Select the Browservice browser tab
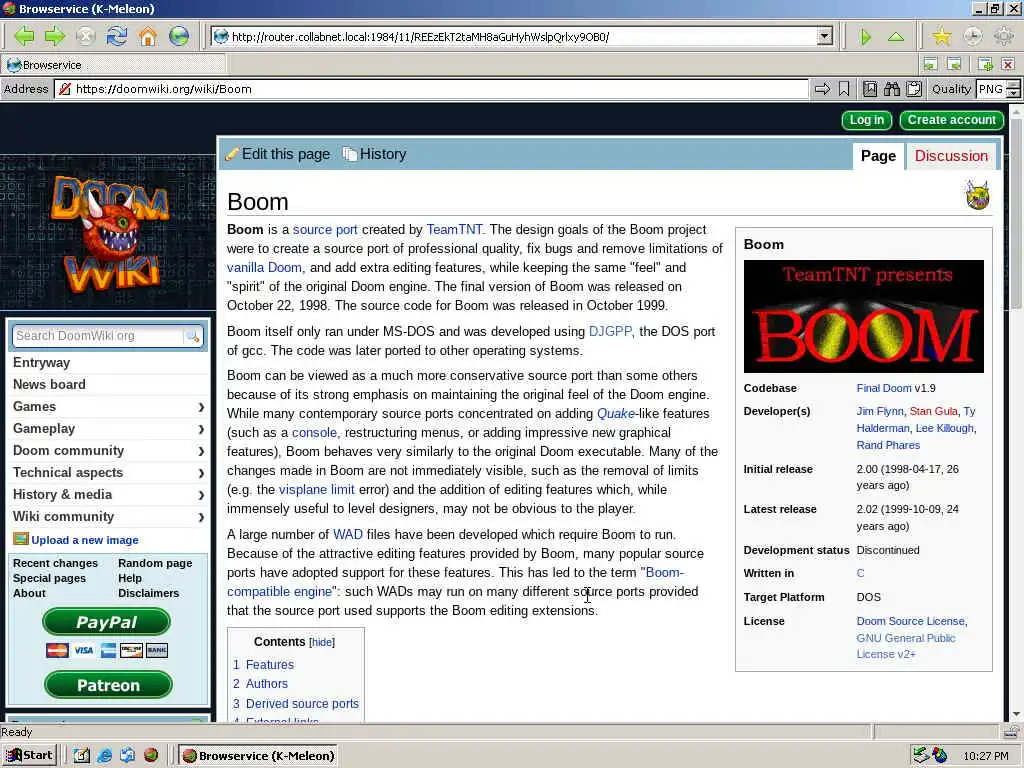Viewport: 1024px width, 768px height. [x=113, y=65]
